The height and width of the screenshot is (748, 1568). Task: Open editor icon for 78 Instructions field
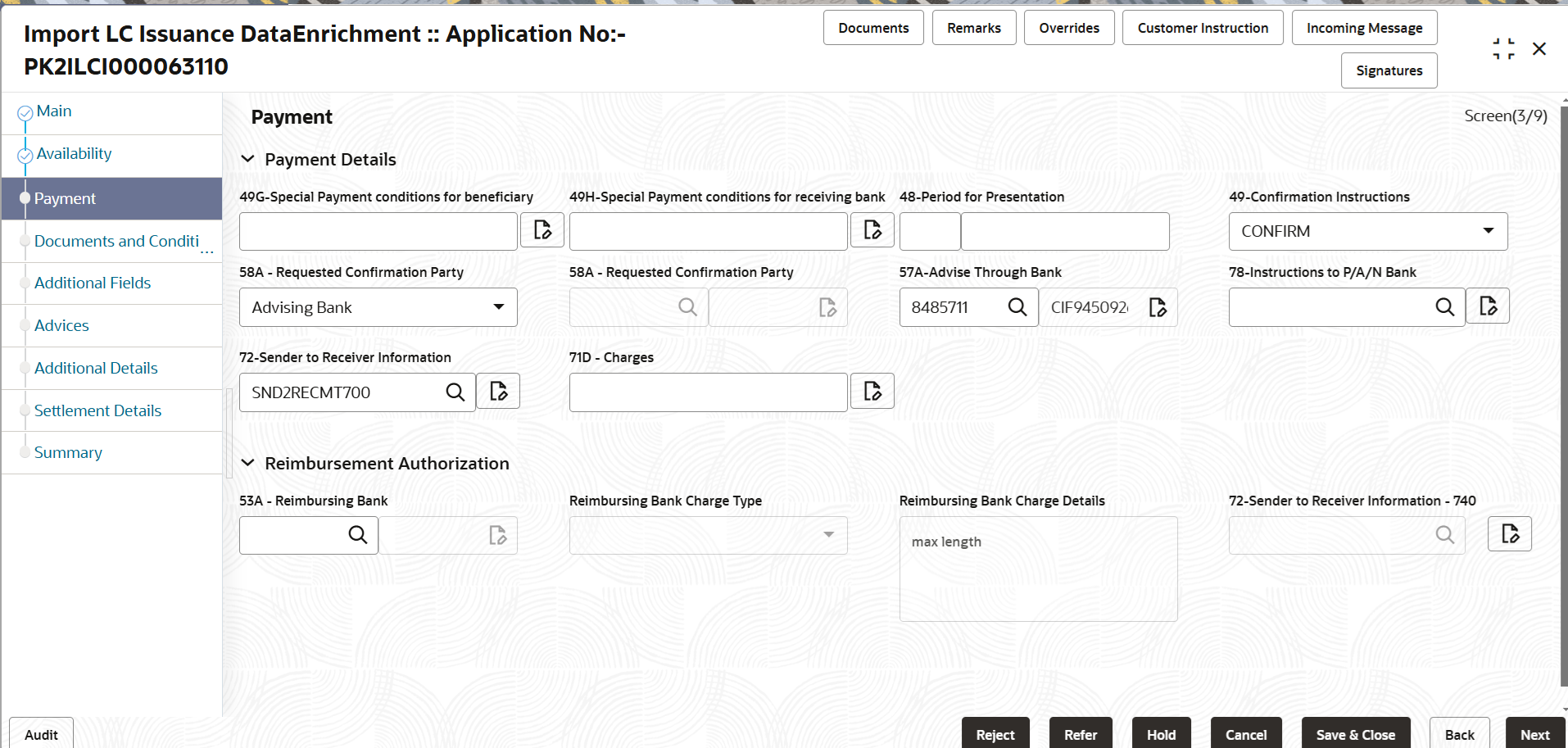[x=1488, y=306]
